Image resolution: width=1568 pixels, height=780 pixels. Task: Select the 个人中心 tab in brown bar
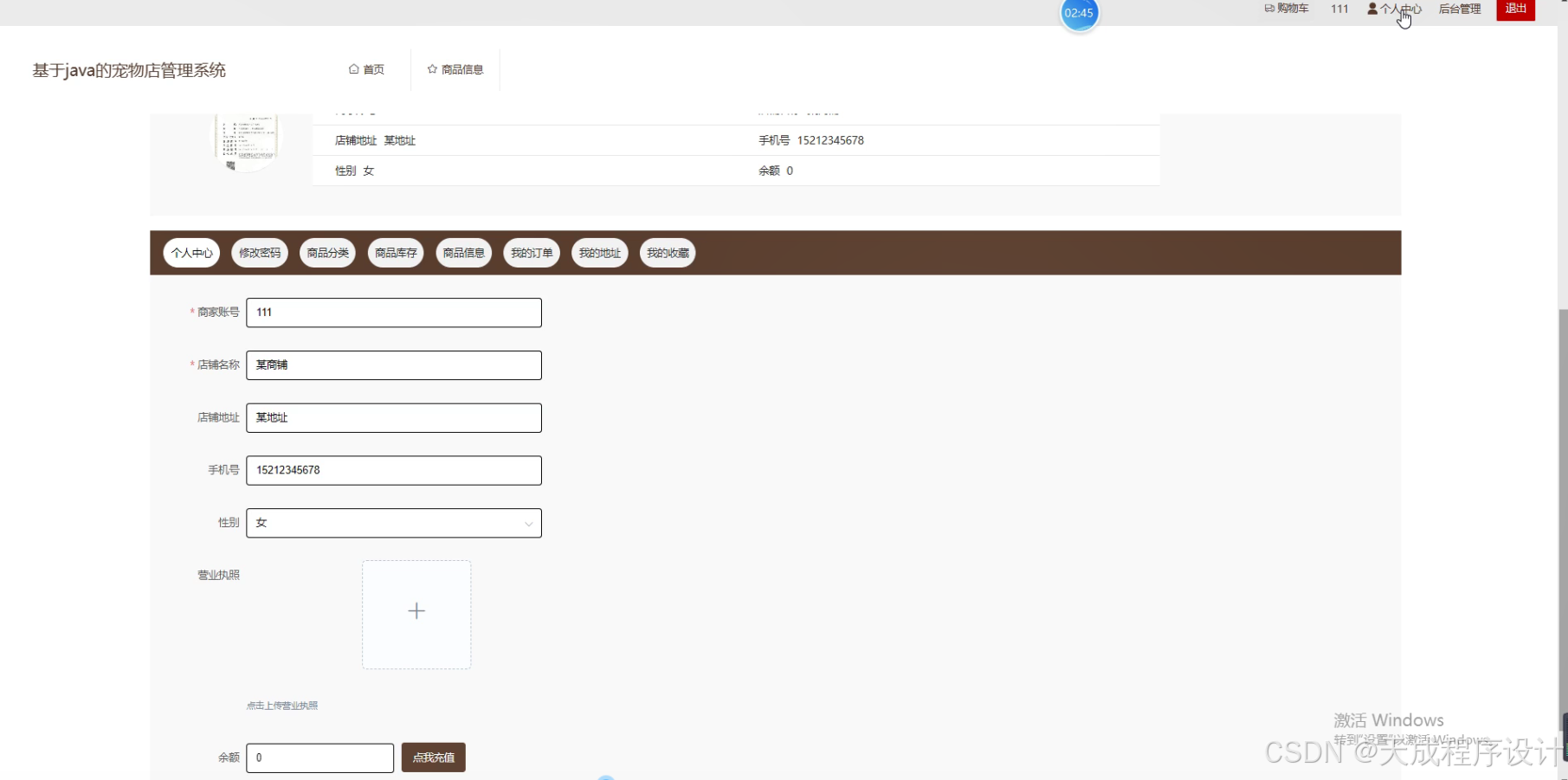[x=190, y=253]
